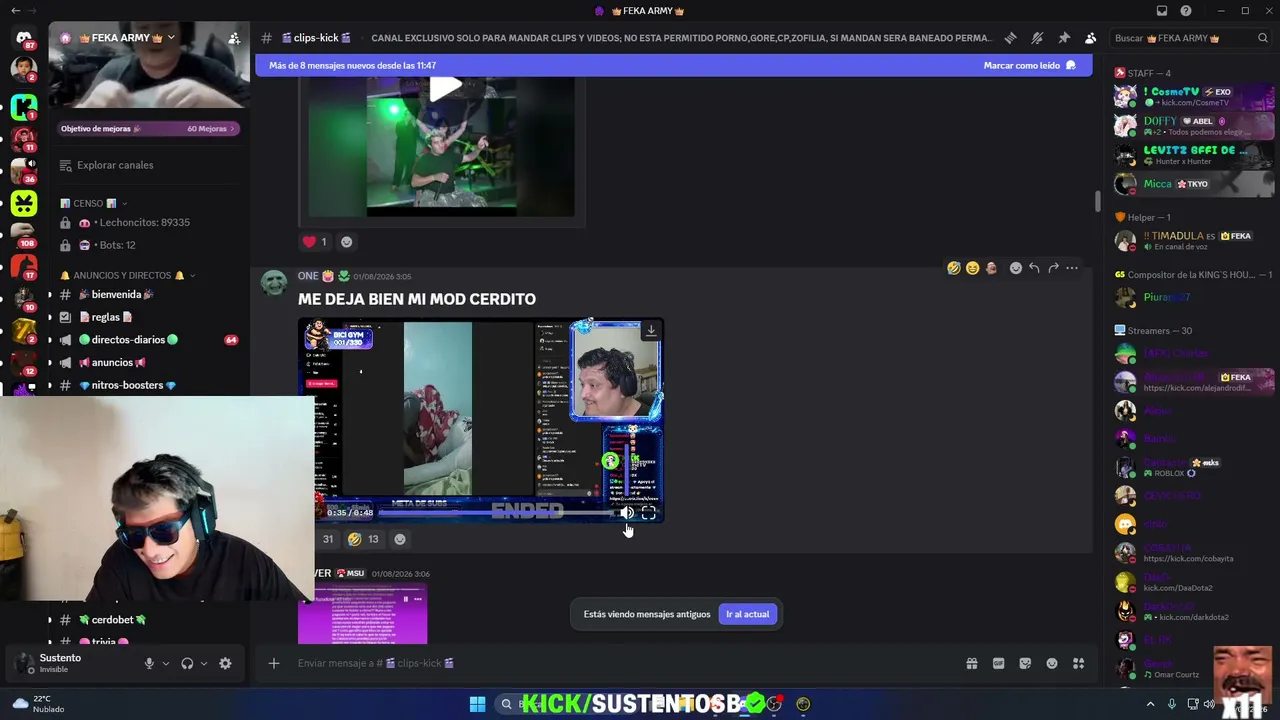Expand the arrow beside anuncios channel
The image size is (1280, 720).
50,362
